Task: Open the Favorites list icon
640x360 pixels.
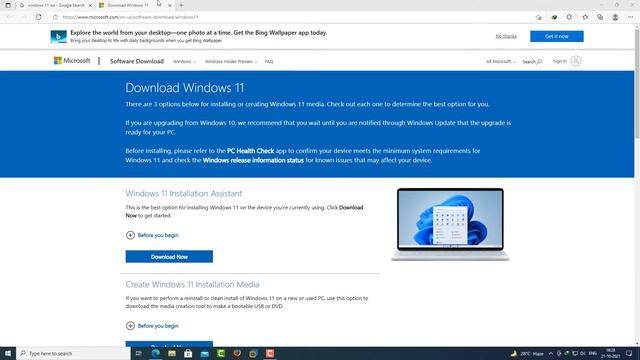Action: click(x=585, y=17)
